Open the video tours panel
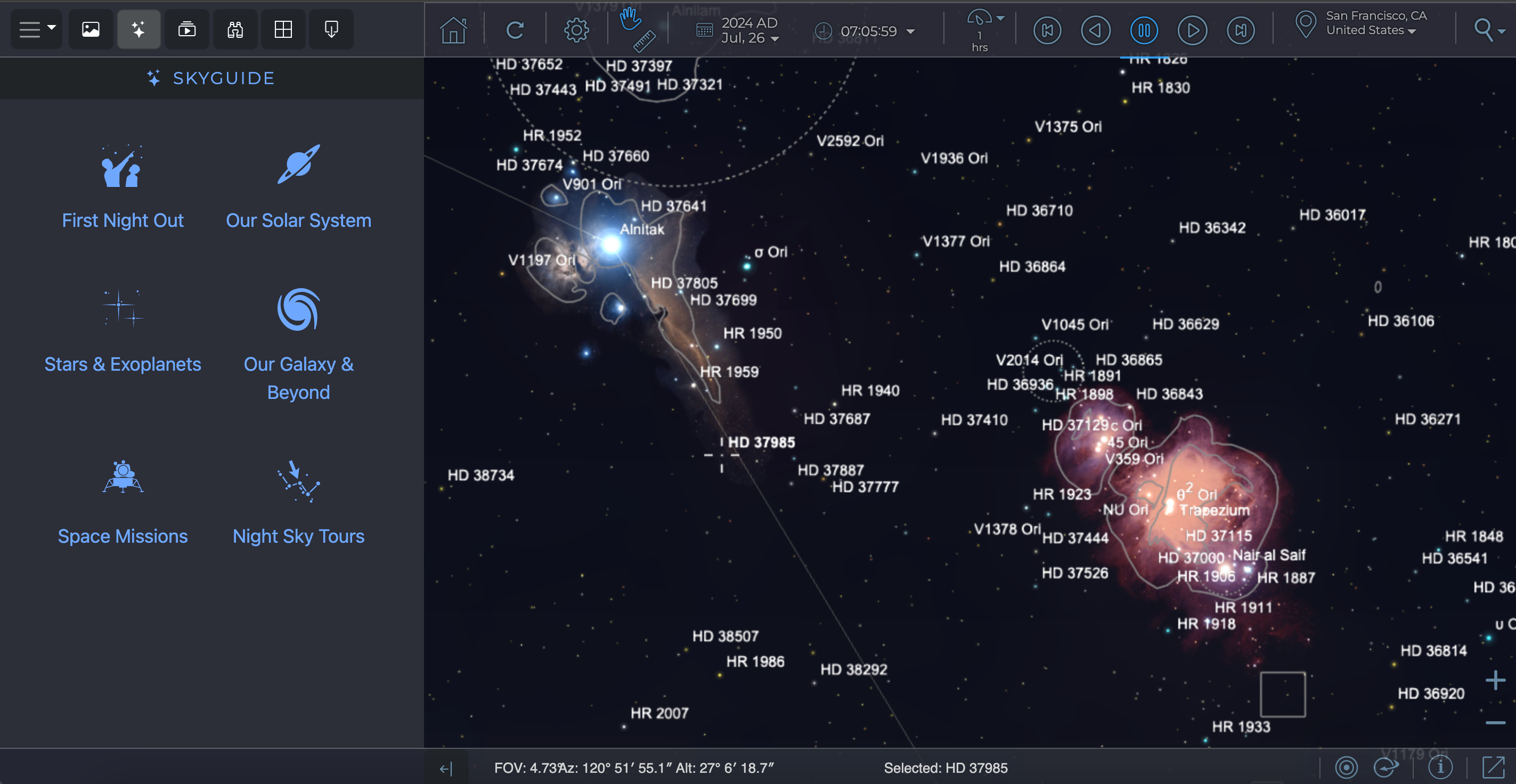The image size is (1516, 784). [x=186, y=29]
